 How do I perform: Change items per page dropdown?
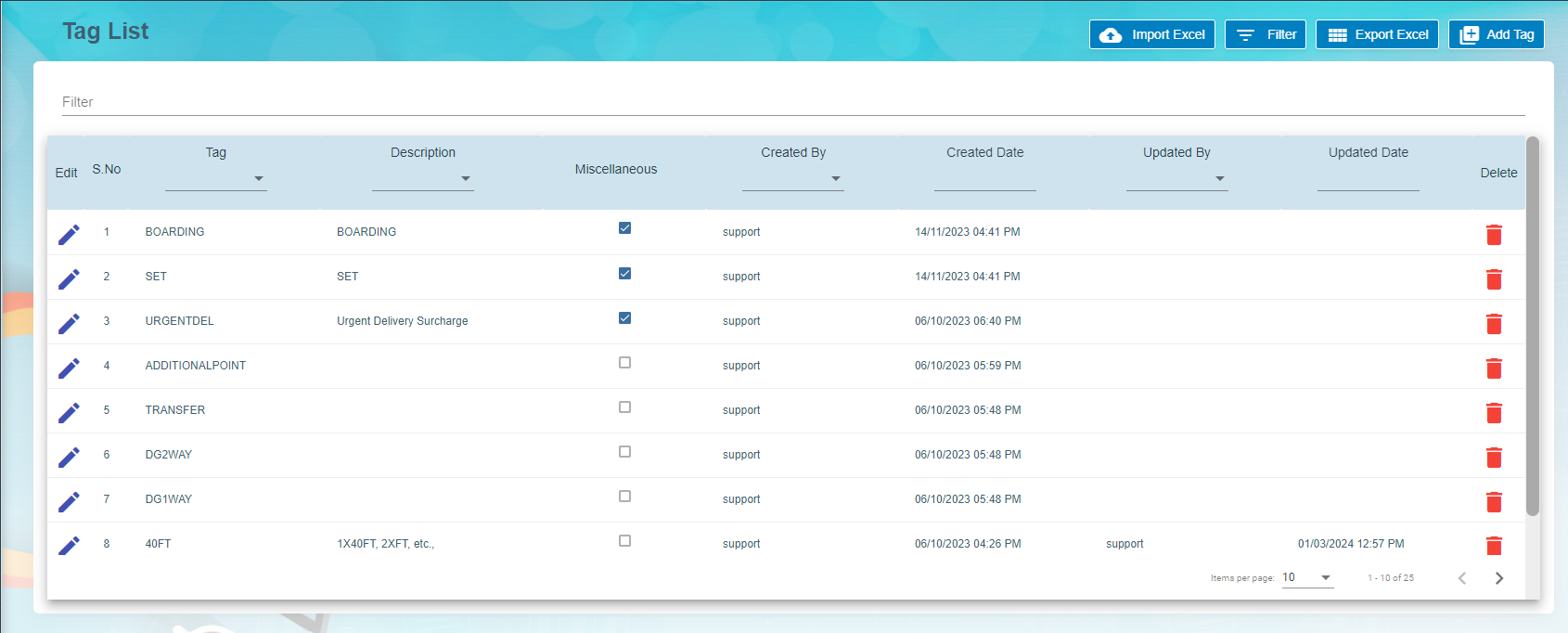(1307, 577)
